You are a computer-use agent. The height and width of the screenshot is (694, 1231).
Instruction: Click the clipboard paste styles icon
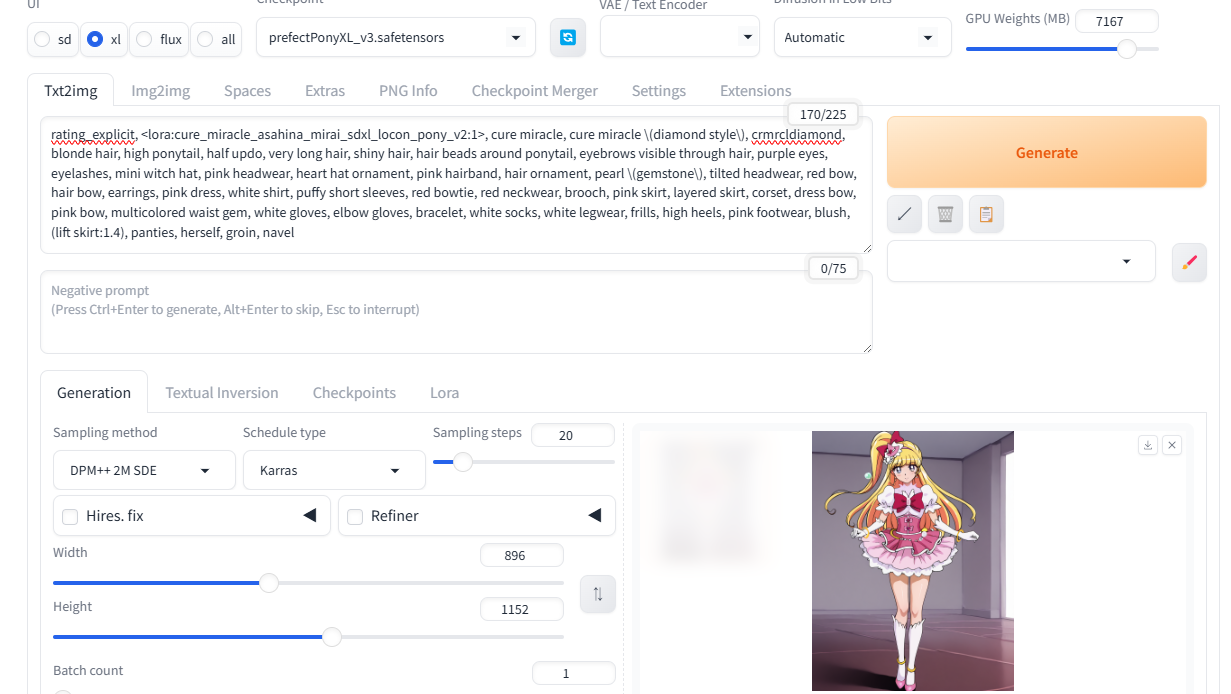pos(986,214)
